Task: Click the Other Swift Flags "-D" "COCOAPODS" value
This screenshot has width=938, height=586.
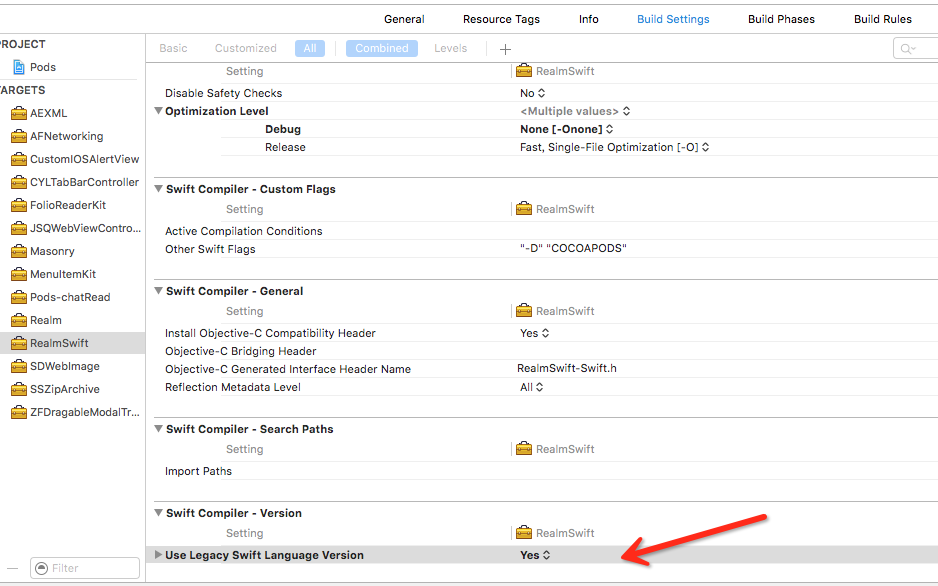Action: pyautogui.click(x=573, y=248)
